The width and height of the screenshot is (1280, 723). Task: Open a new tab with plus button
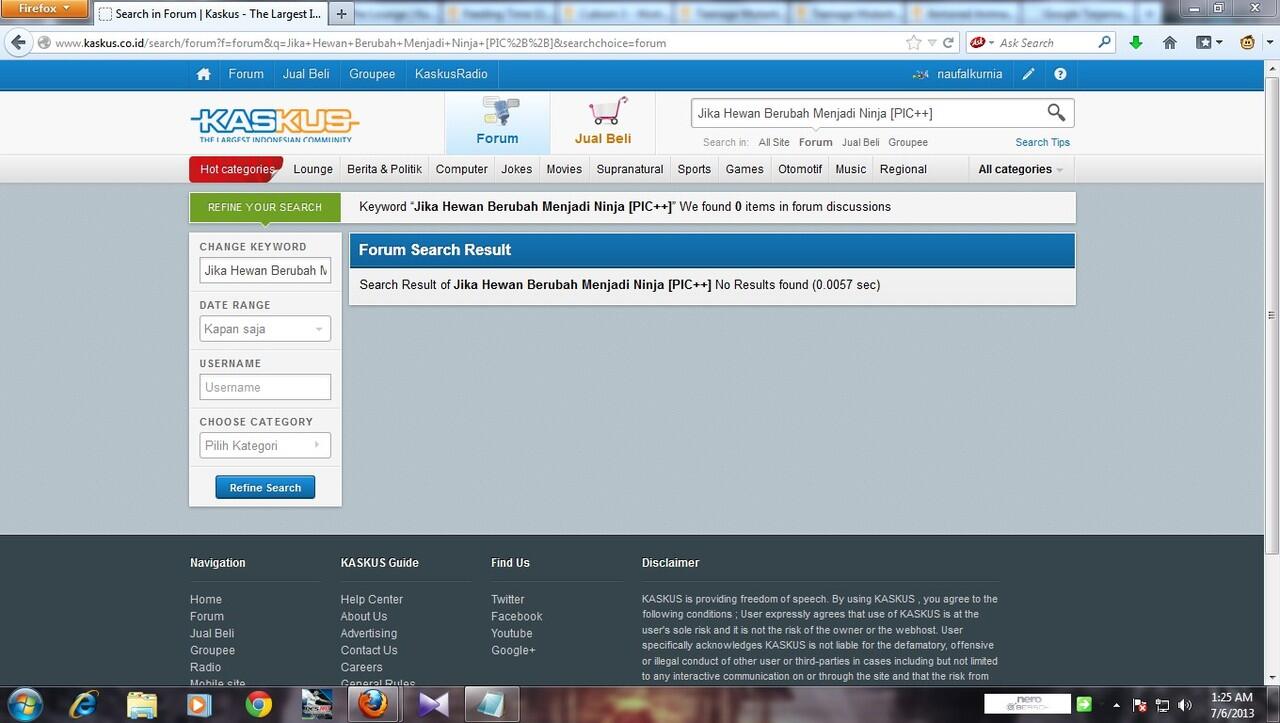pos(341,14)
